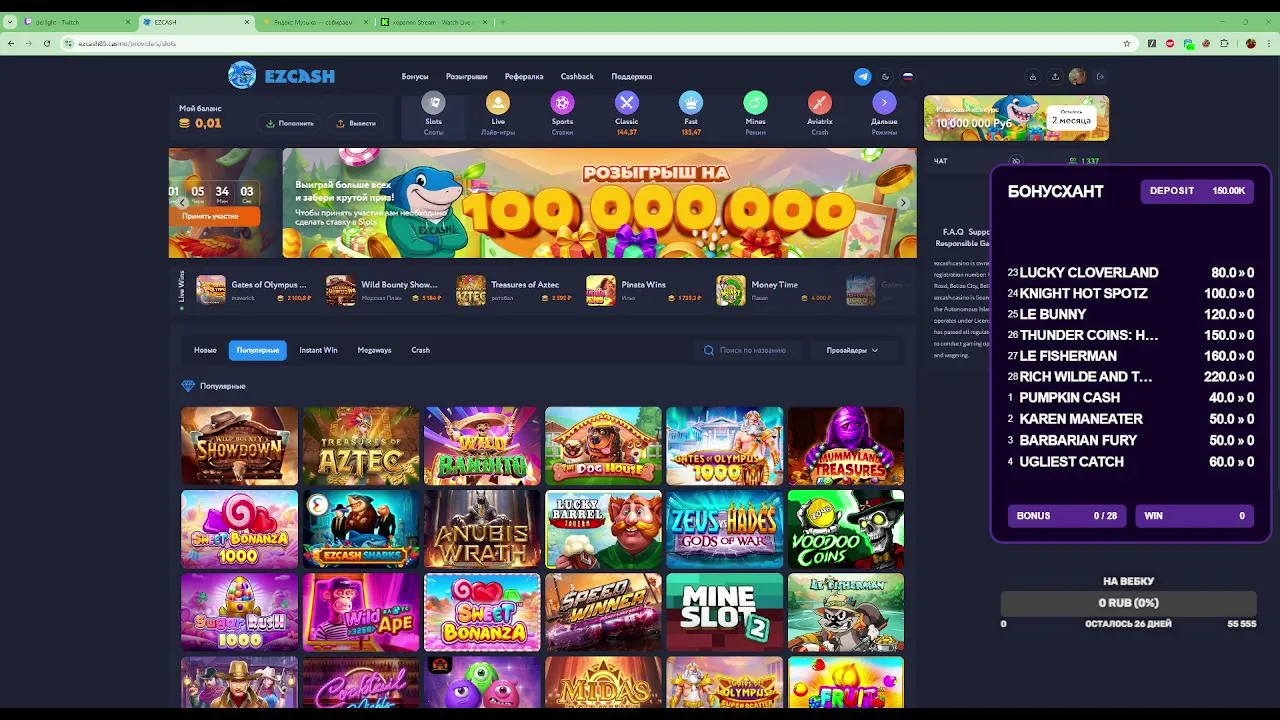Open the Бонусы menu item

(x=415, y=76)
